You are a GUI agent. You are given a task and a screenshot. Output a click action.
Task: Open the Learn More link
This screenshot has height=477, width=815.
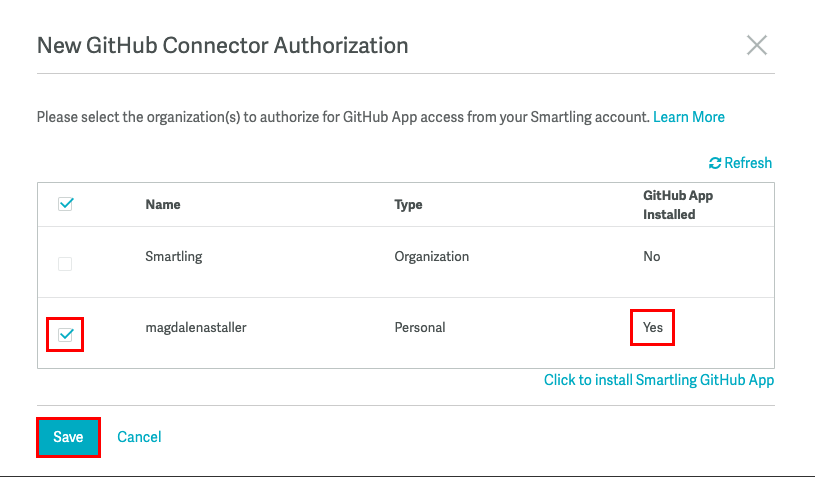coord(688,117)
